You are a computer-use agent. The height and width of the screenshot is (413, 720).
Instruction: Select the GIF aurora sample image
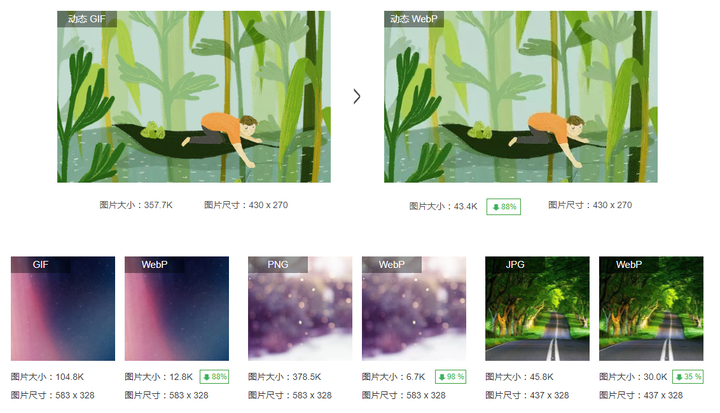[63, 308]
